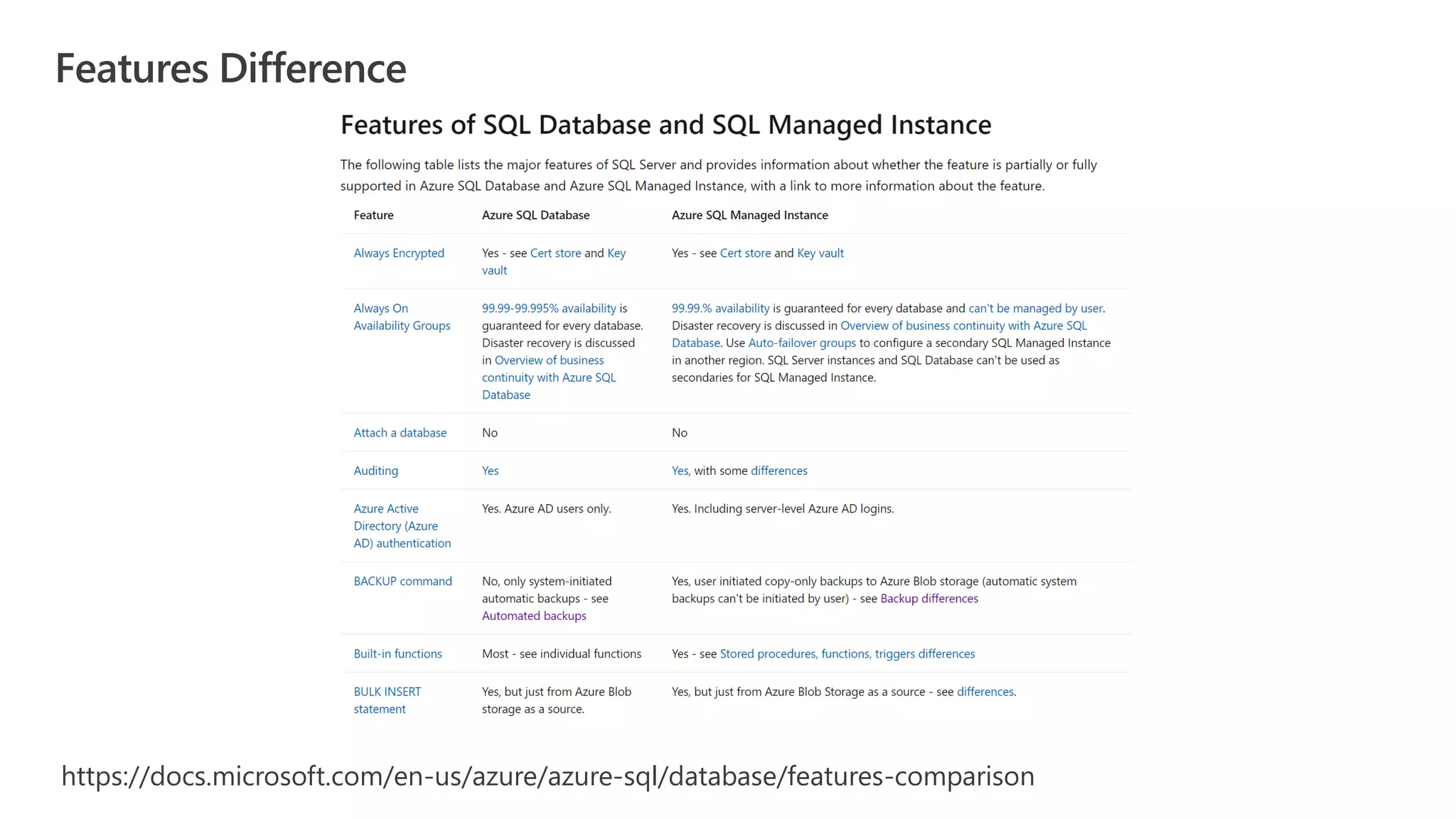The height and width of the screenshot is (819, 1456).
Task: Open the Built-in functions link
Action: [397, 654]
